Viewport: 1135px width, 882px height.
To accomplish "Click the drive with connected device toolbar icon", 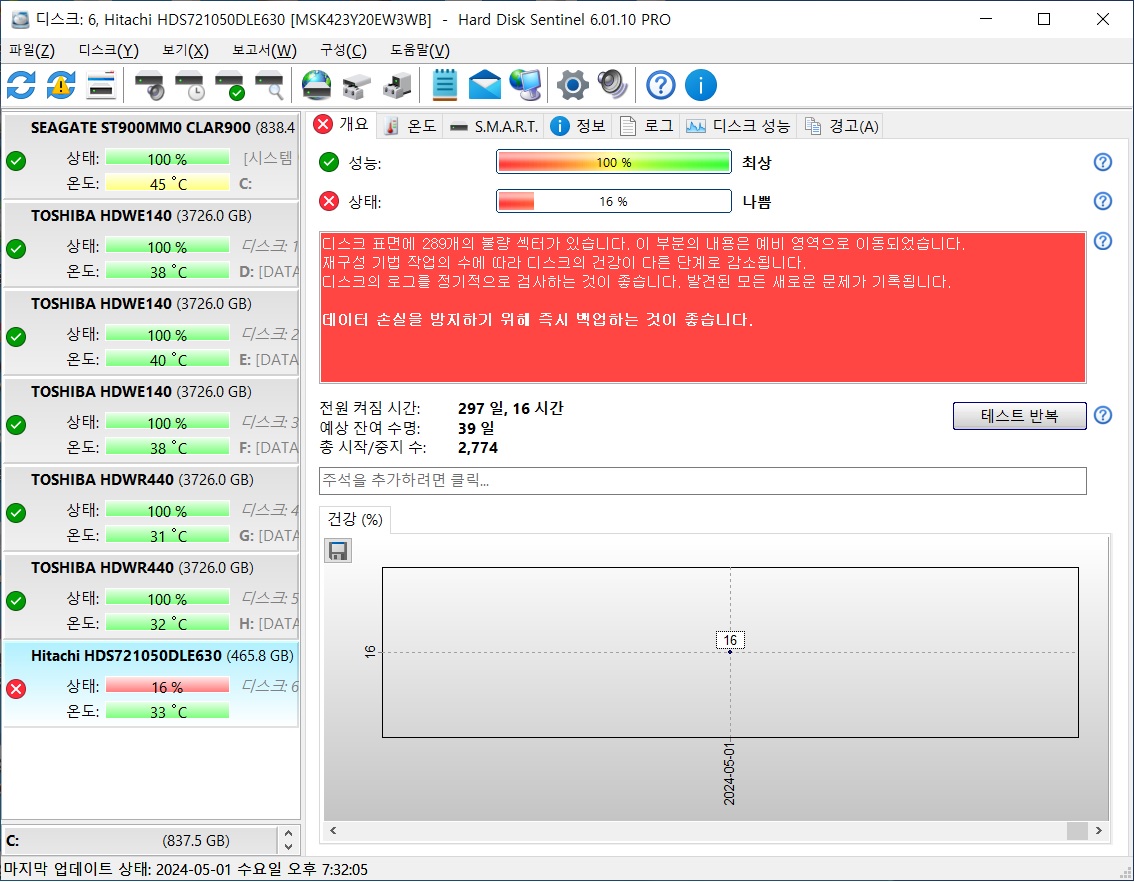I will (x=397, y=85).
